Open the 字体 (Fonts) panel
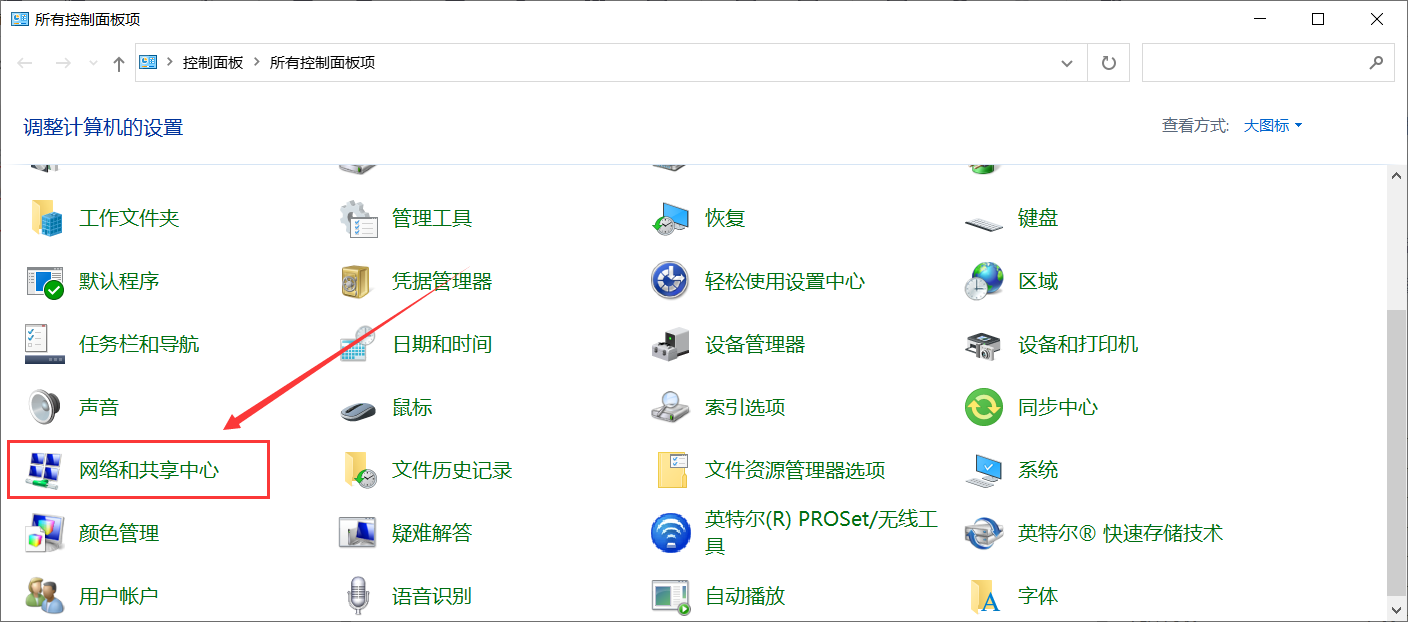Image resolution: width=1408 pixels, height=622 pixels. point(1038,595)
